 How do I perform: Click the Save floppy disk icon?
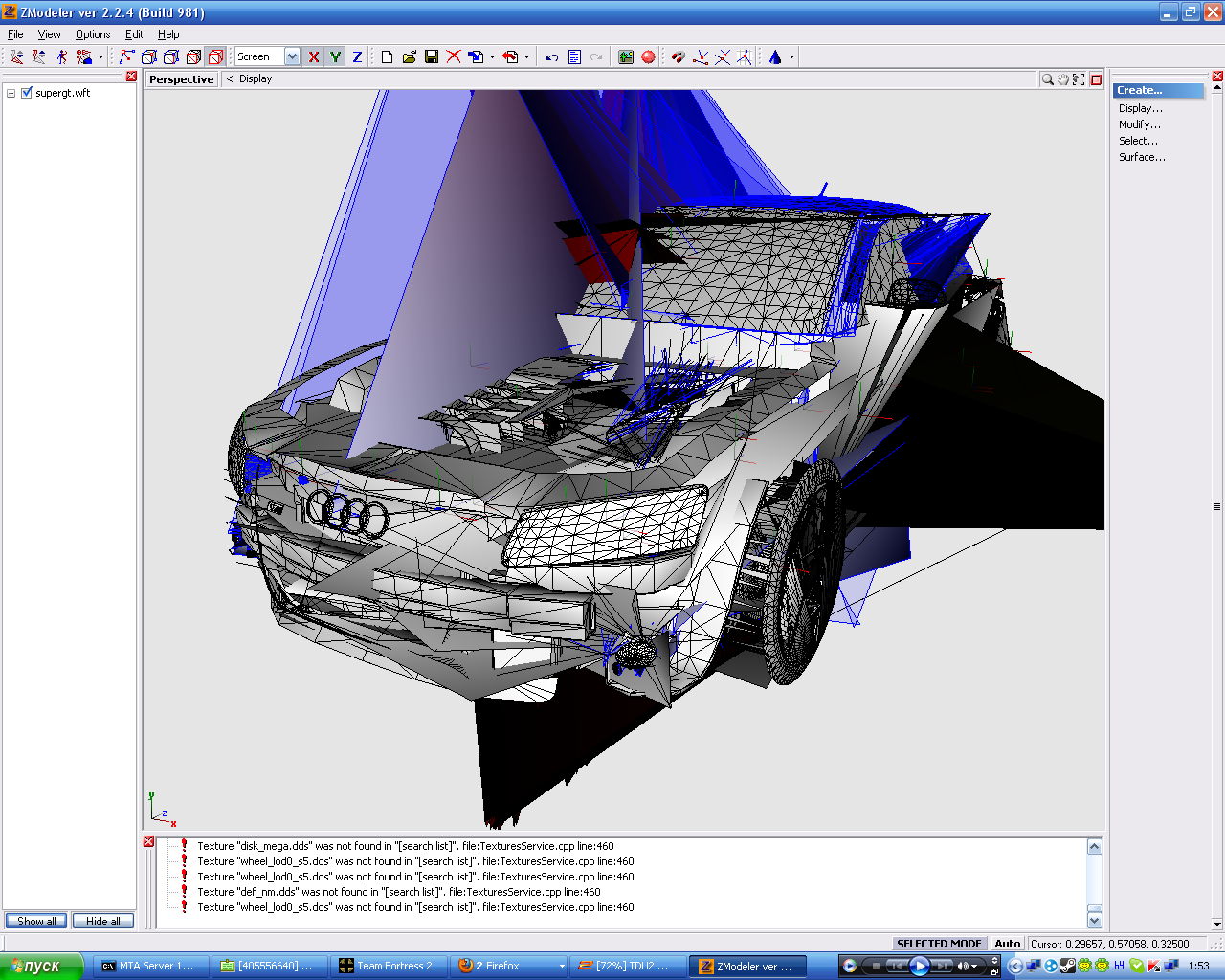[x=432, y=56]
